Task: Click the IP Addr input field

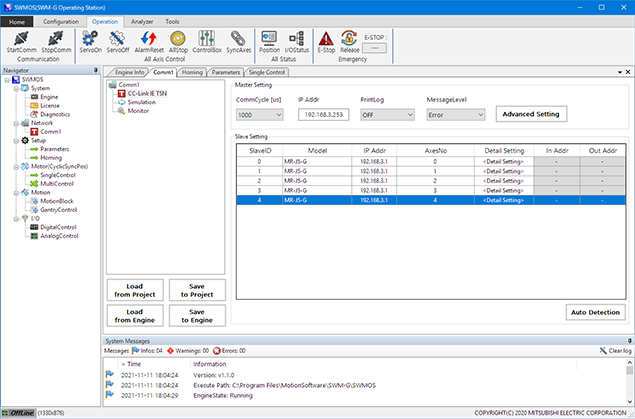Action: tap(324, 115)
